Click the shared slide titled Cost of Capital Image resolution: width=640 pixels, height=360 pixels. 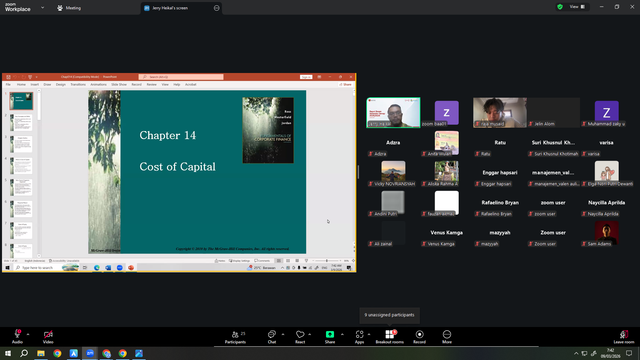point(197,172)
